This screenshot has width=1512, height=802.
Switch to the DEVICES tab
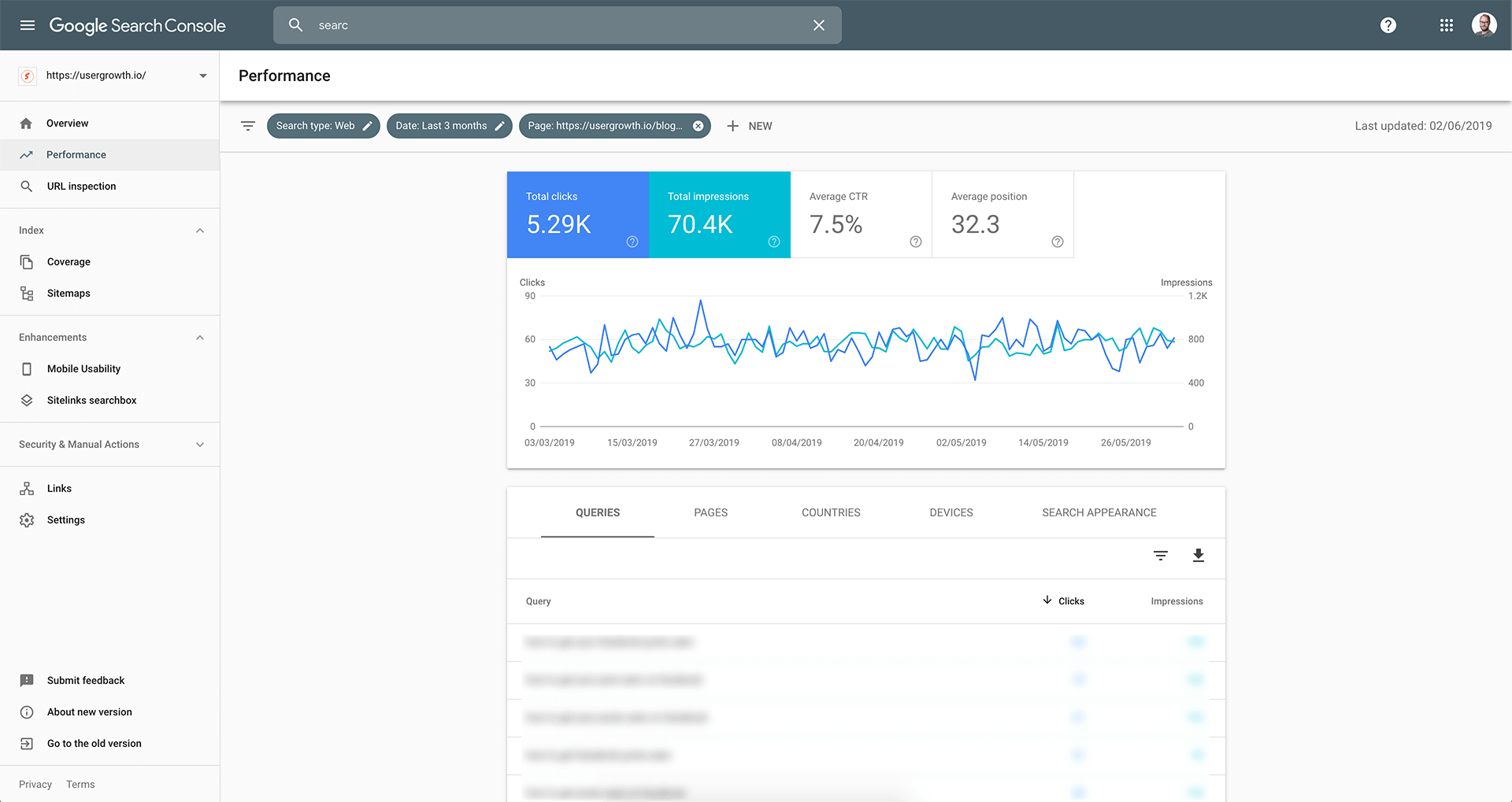951,512
